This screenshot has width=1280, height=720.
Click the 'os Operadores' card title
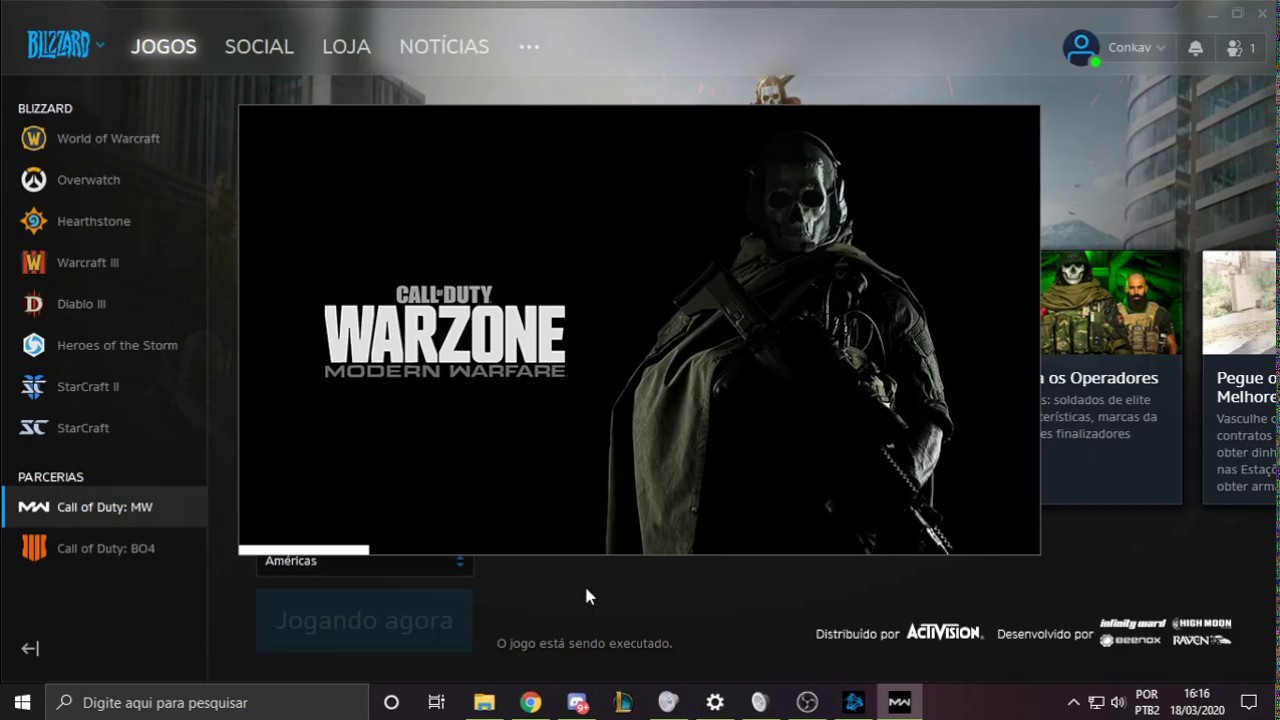pos(1100,378)
